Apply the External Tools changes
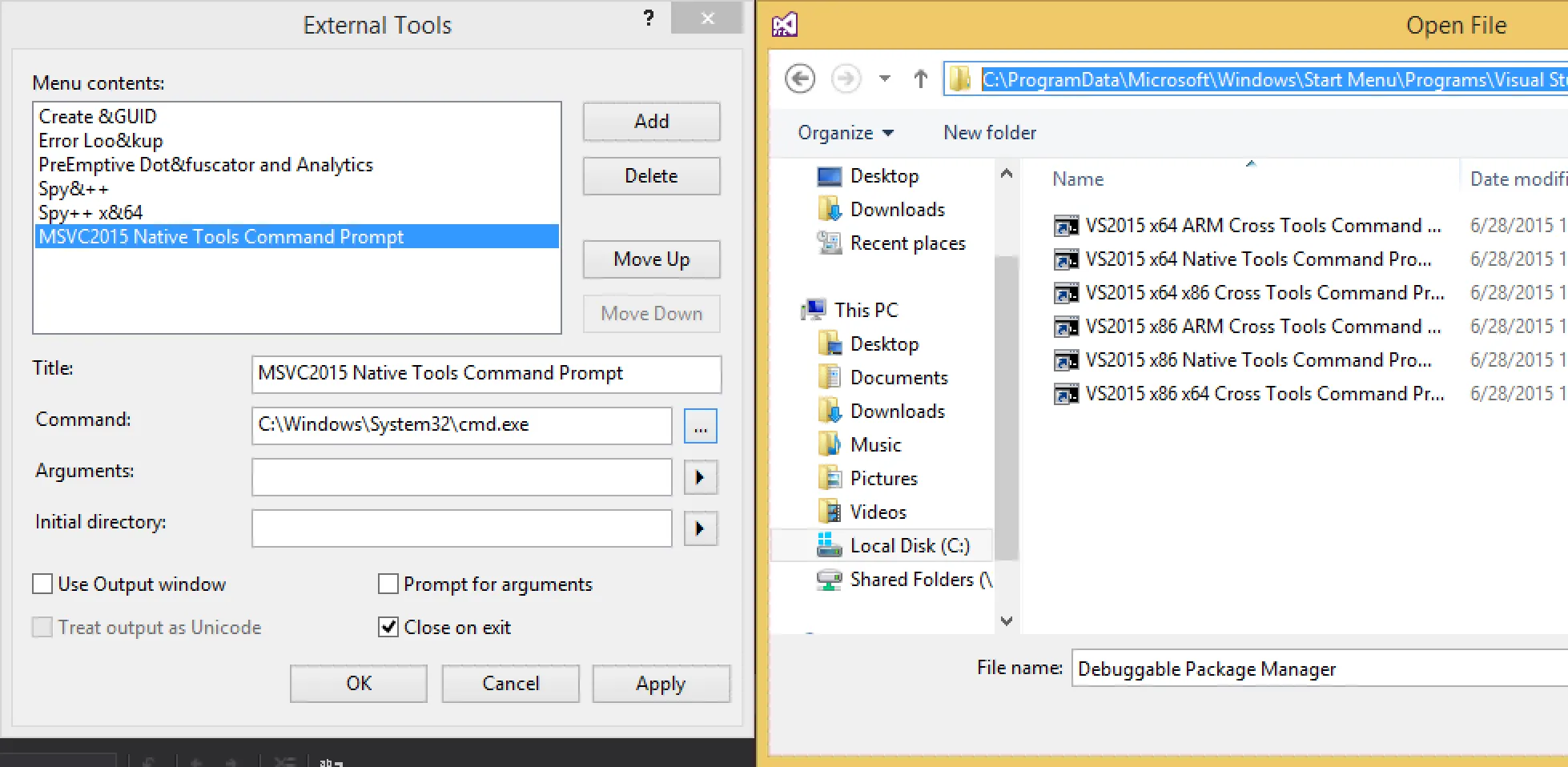 pos(661,684)
